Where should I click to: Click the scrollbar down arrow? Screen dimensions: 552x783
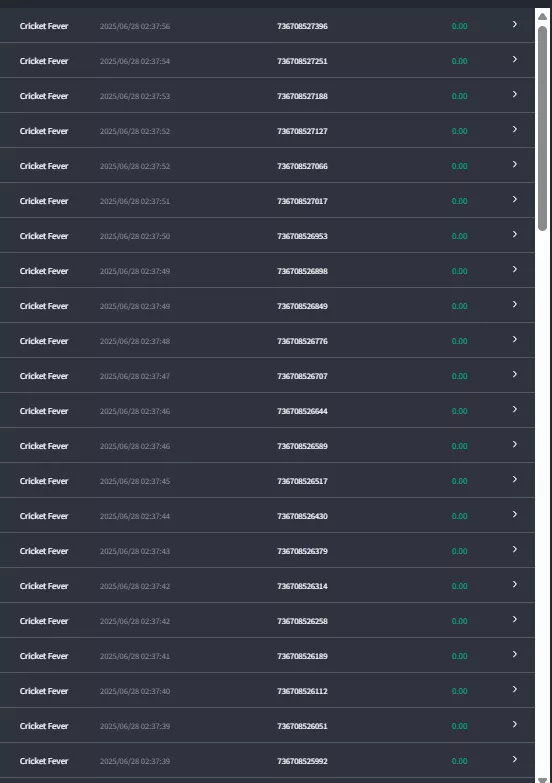543,780
